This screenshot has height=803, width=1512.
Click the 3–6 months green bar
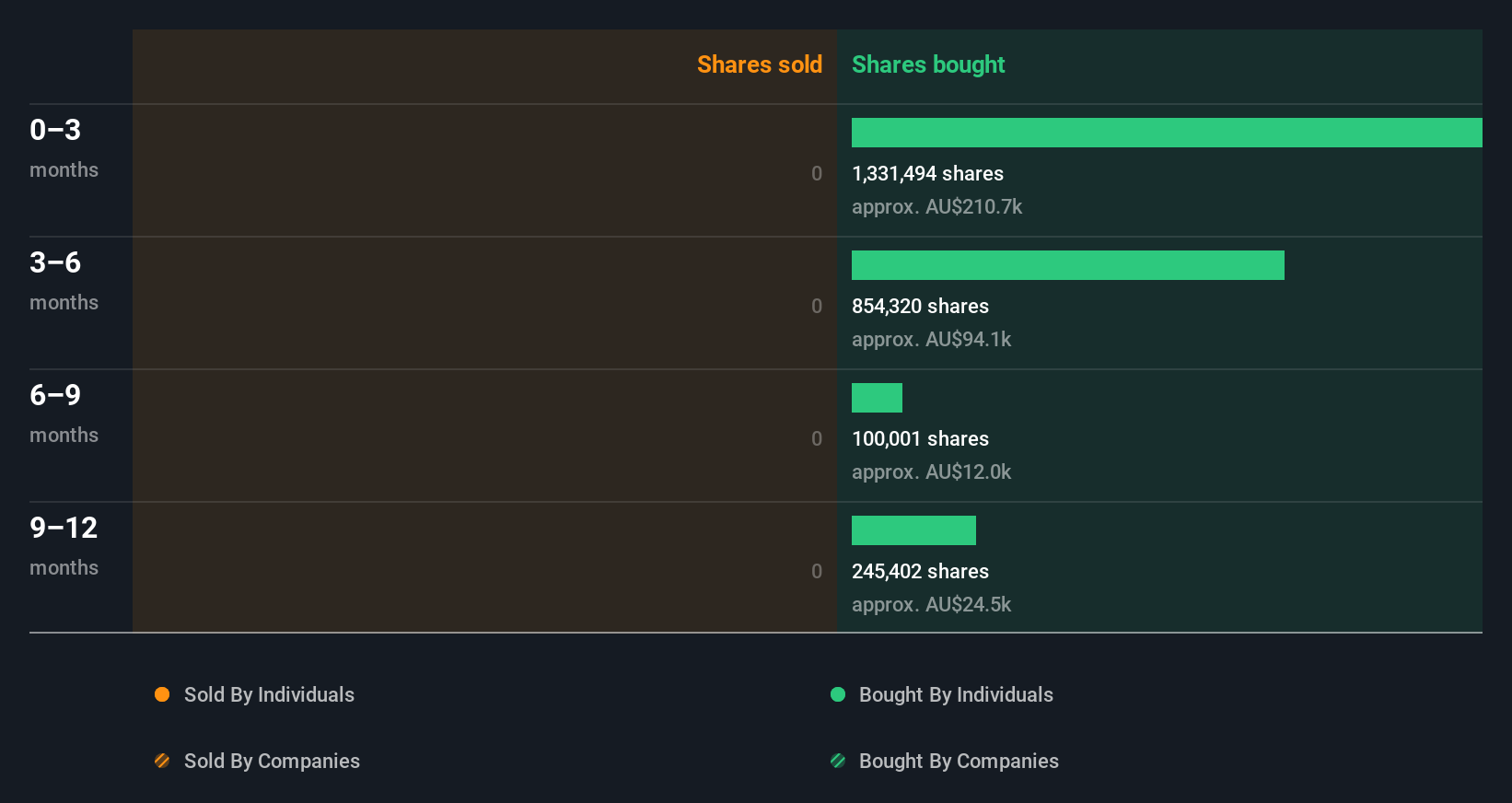point(1068,265)
